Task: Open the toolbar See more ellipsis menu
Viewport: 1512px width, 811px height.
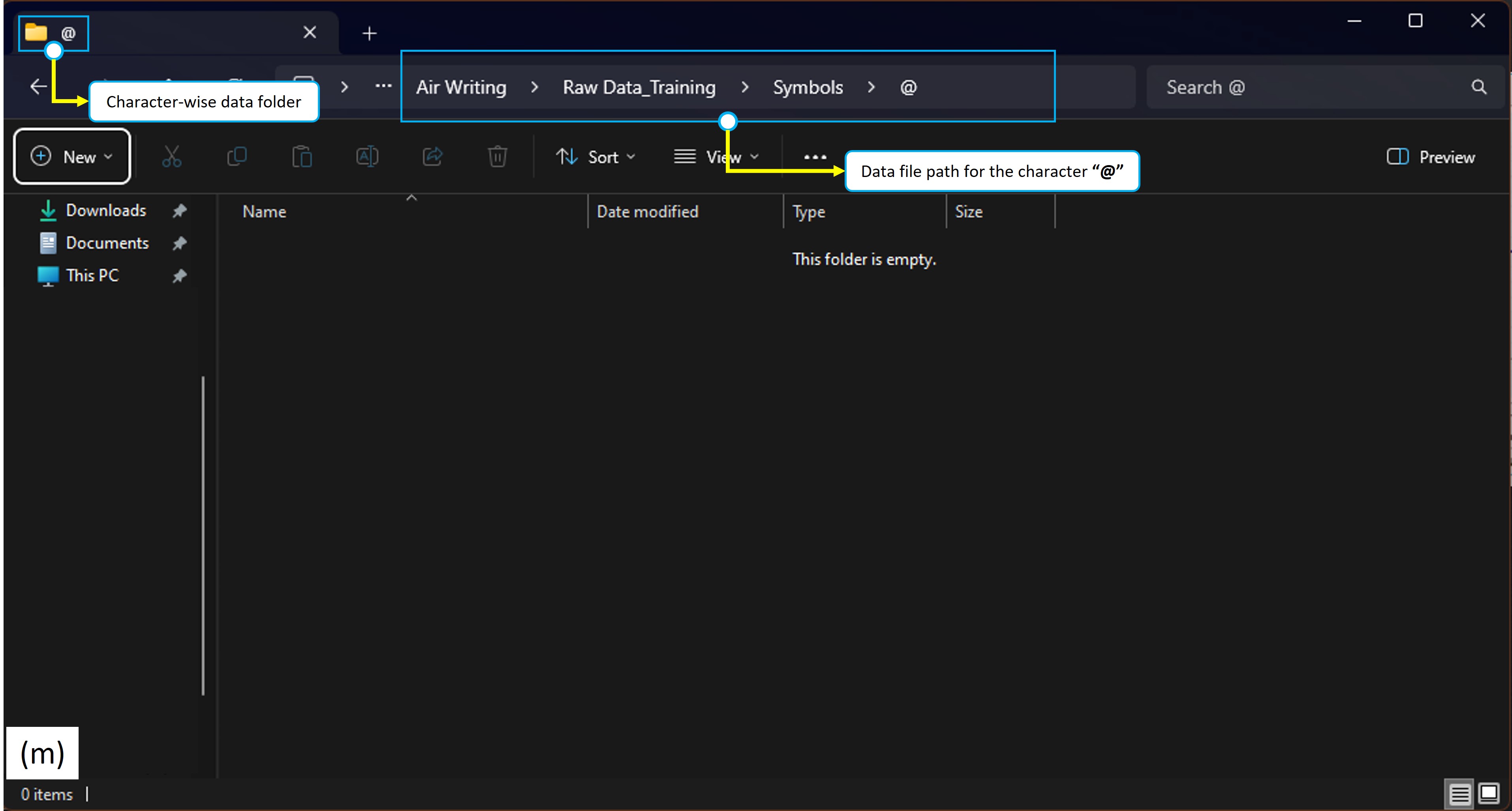Action: pyautogui.click(x=815, y=157)
